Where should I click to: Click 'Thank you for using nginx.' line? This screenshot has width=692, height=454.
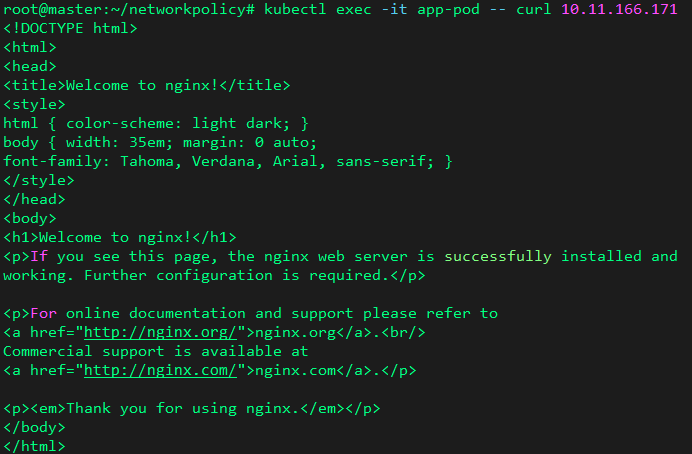point(192,408)
